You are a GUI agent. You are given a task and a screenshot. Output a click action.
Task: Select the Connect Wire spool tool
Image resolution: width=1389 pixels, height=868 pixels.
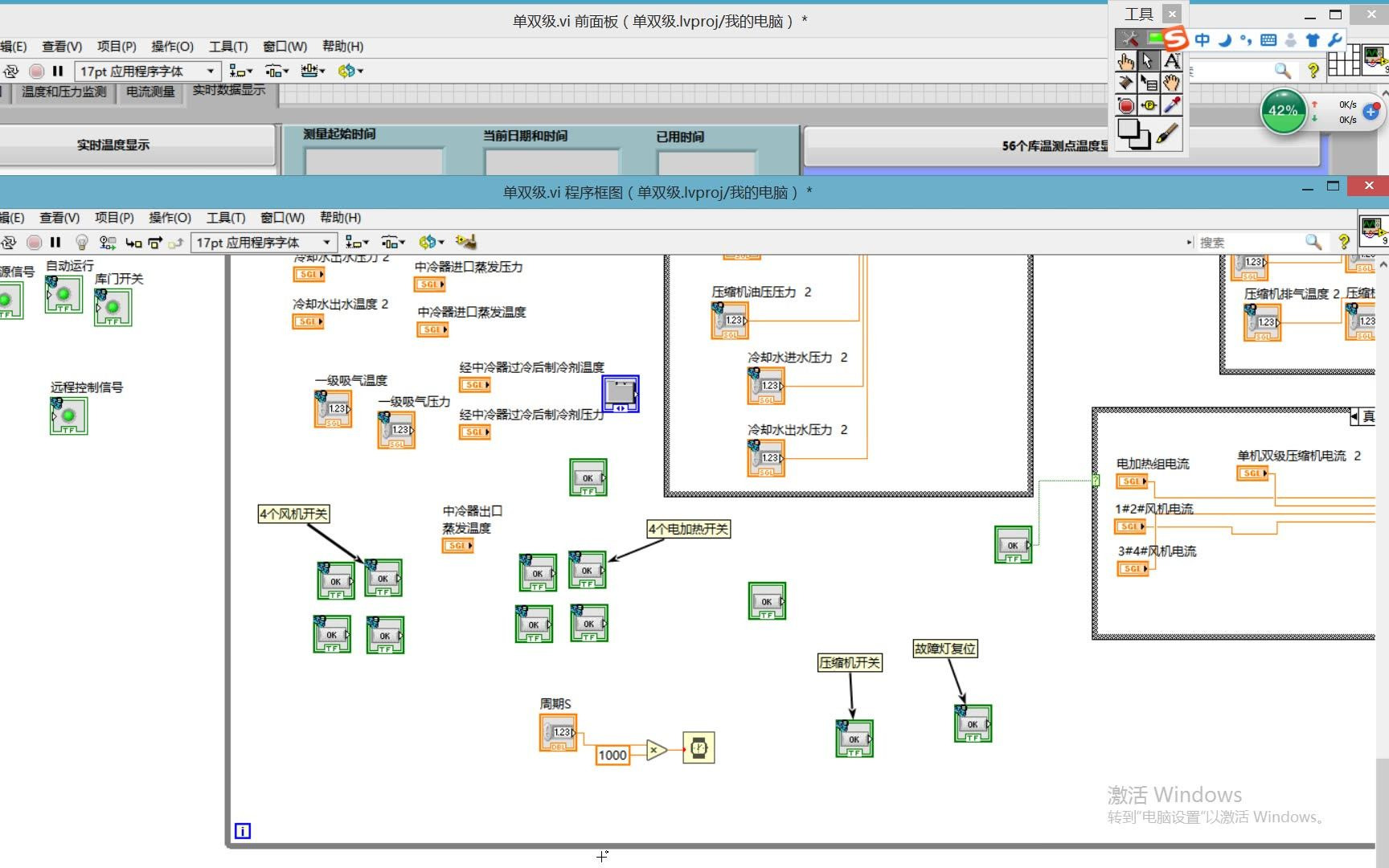point(1125,83)
